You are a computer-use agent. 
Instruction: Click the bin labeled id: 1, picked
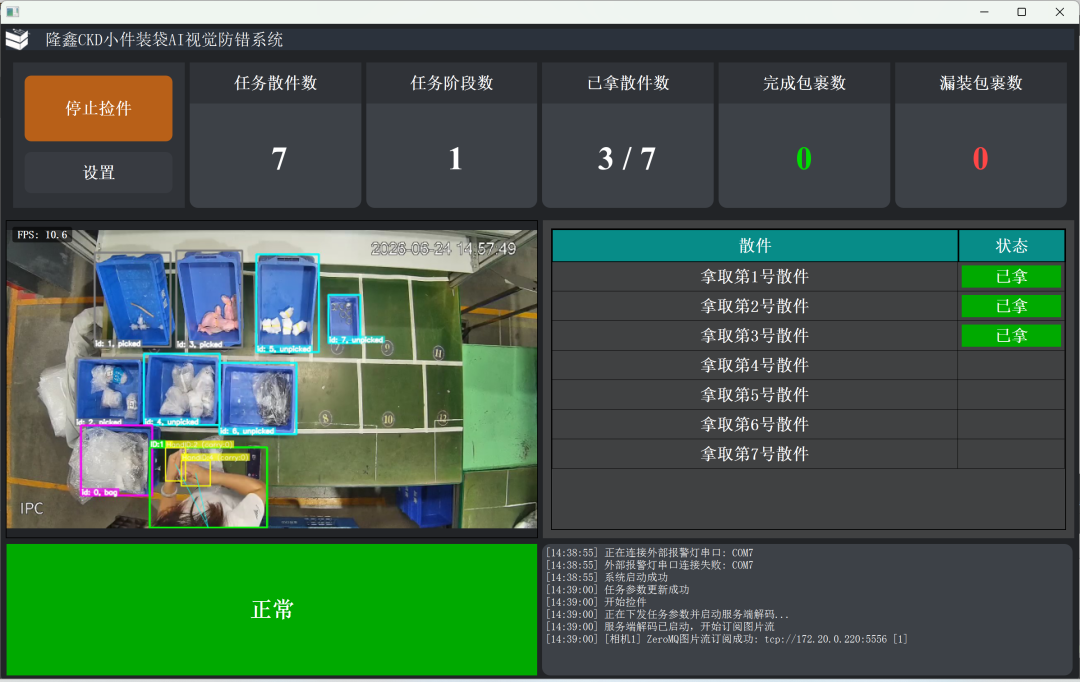pos(133,300)
